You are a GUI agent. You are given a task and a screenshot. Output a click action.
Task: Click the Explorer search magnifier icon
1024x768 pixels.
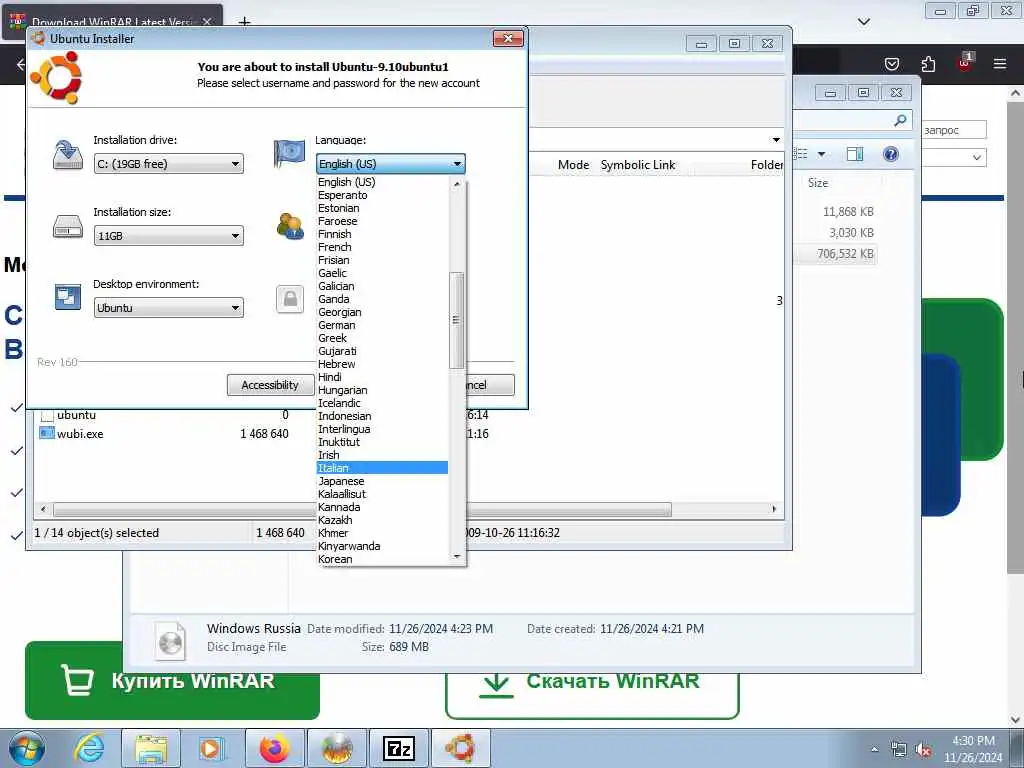point(900,120)
